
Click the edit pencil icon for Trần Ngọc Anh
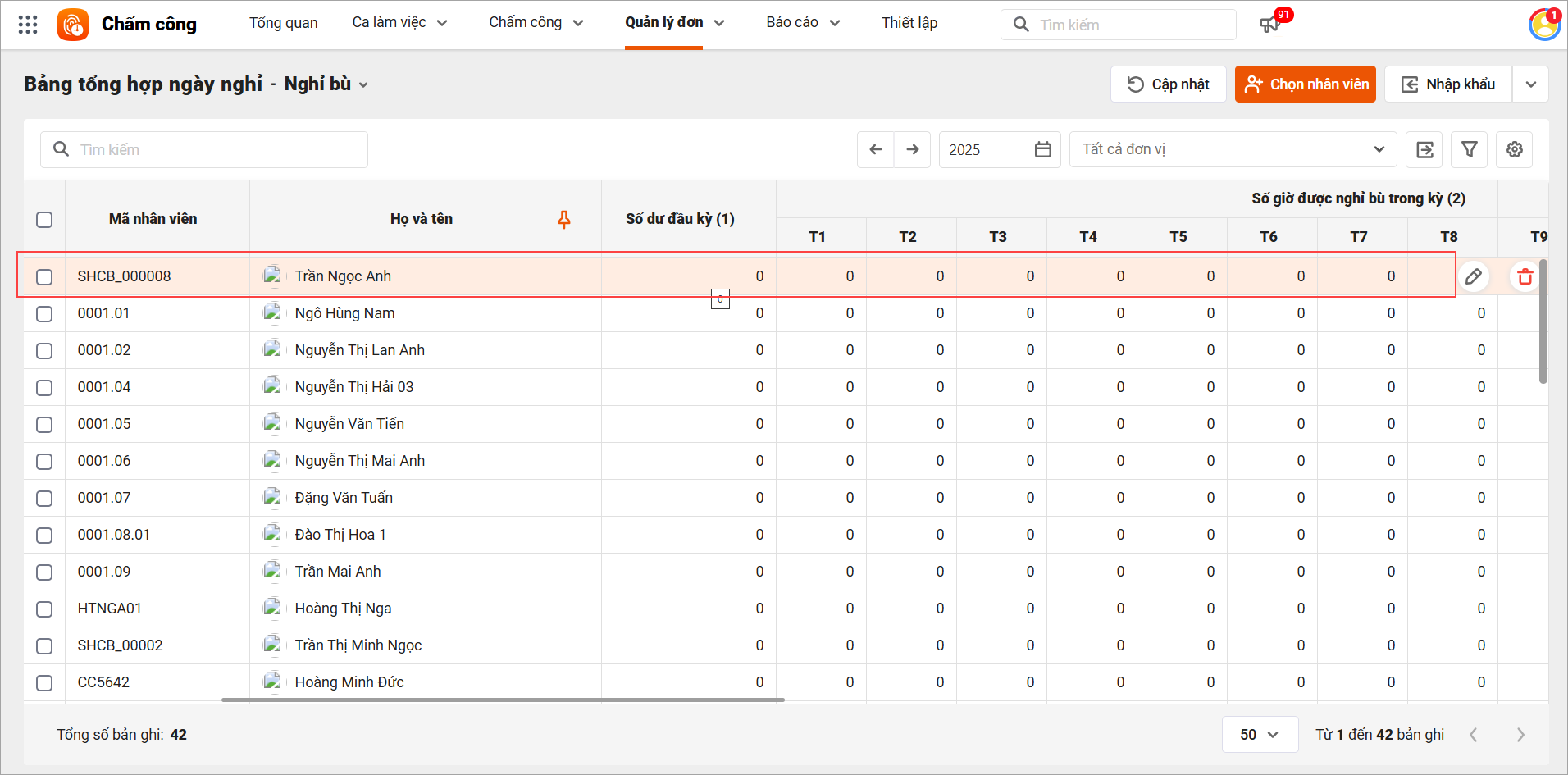pos(1473,276)
